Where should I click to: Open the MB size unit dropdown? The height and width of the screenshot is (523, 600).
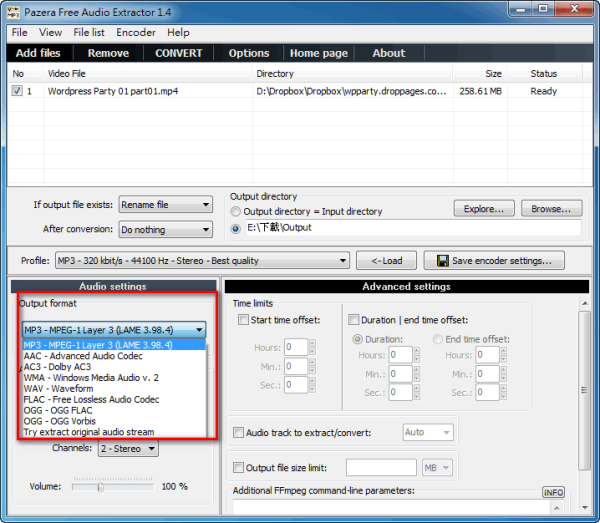pyautogui.click(x=437, y=468)
